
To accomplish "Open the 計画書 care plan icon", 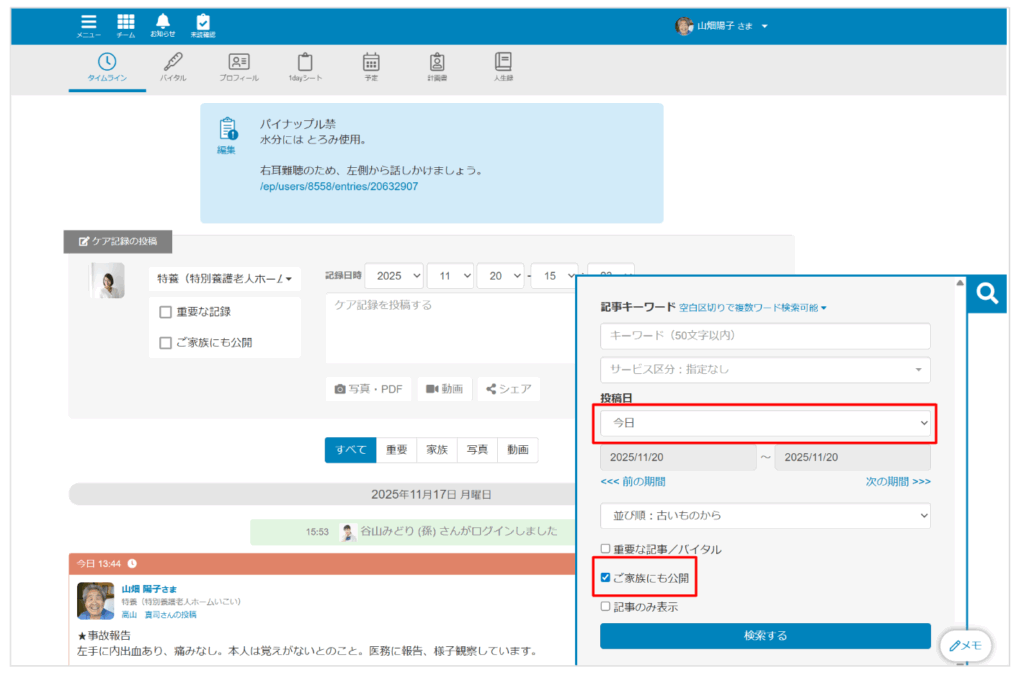I will [436, 64].
